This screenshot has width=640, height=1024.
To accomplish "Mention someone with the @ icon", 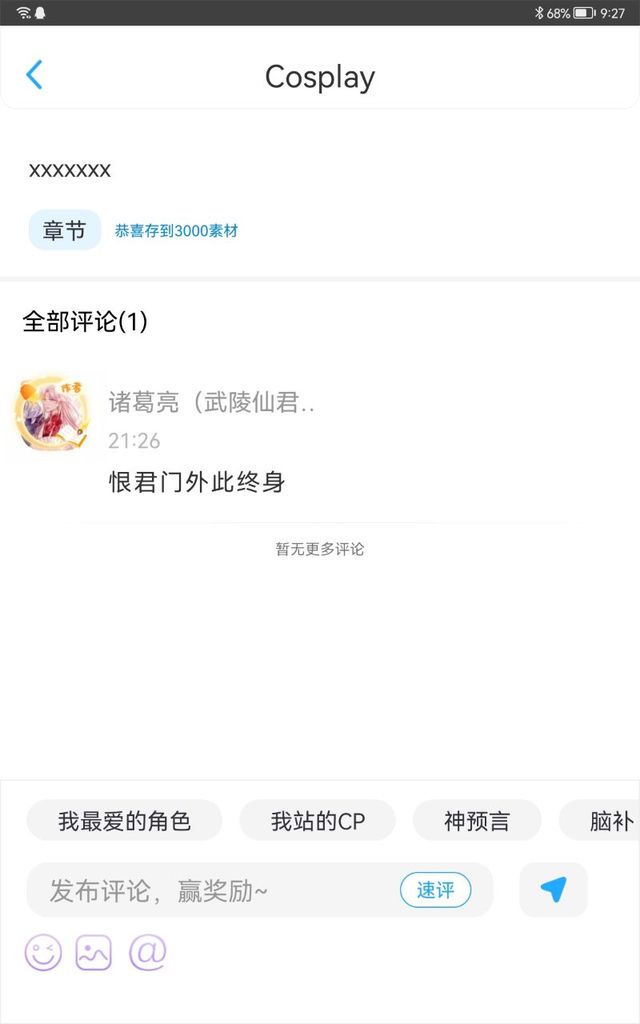I will (x=148, y=952).
